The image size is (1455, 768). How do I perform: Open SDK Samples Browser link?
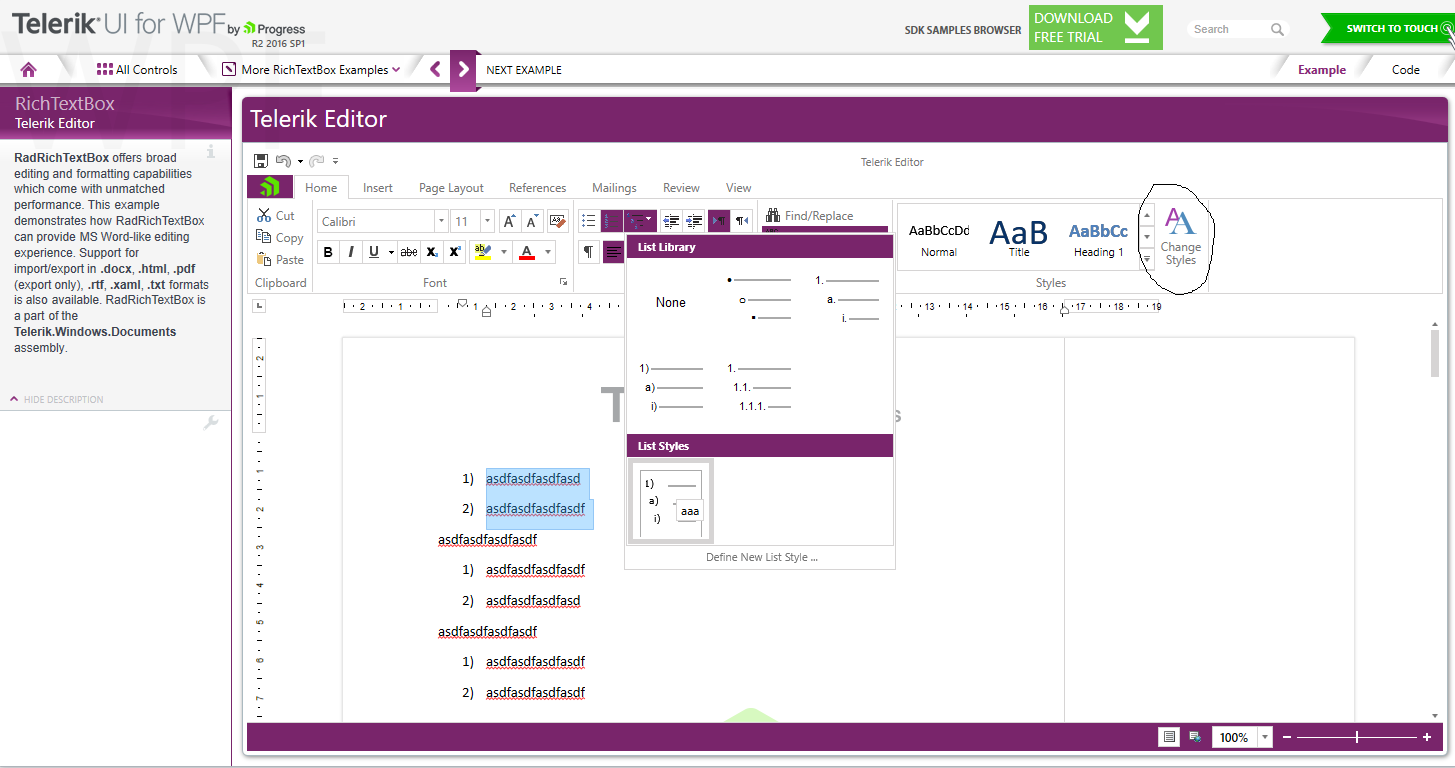(963, 30)
